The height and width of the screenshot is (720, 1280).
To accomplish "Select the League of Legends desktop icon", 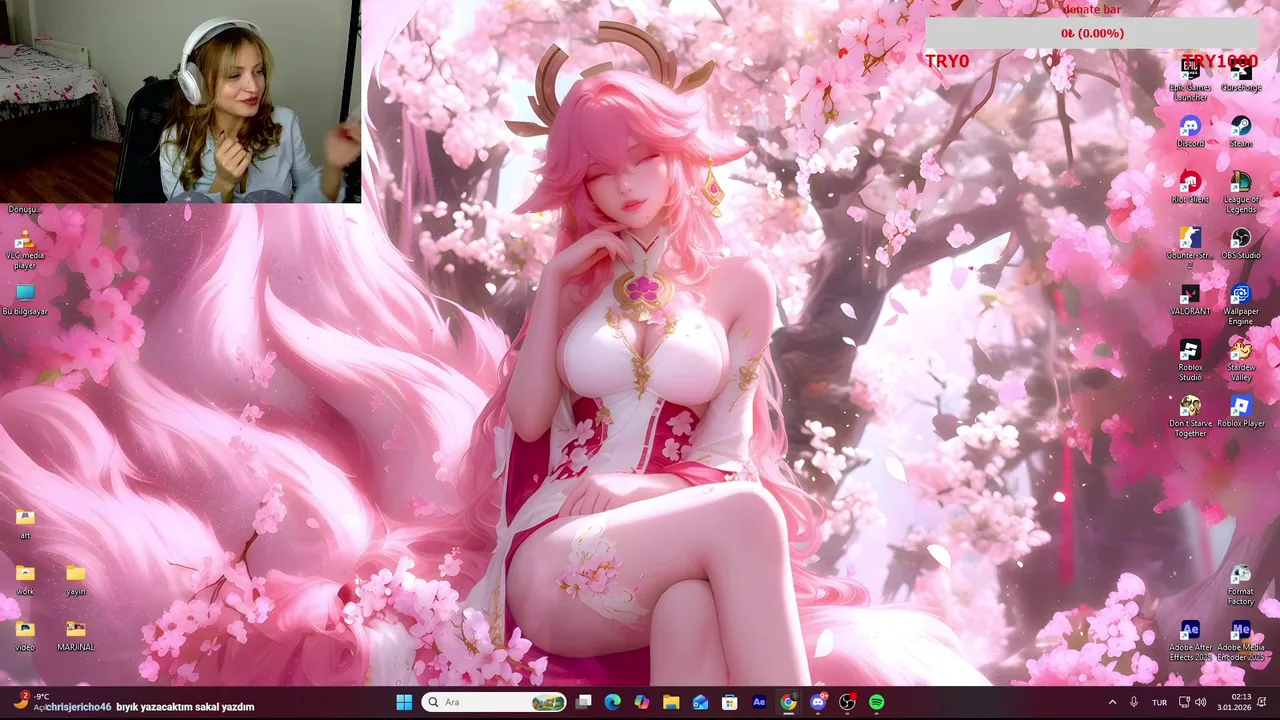I will coord(1241,192).
